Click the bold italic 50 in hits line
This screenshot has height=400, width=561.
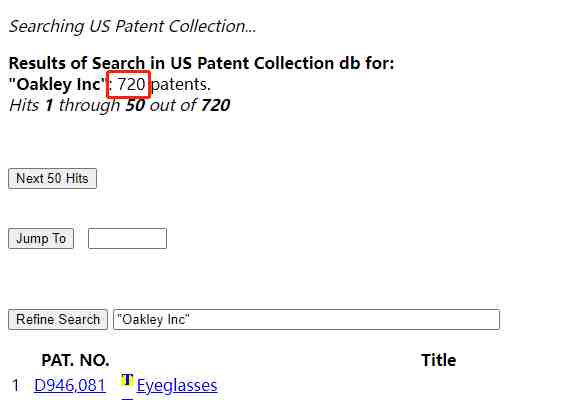tap(135, 105)
